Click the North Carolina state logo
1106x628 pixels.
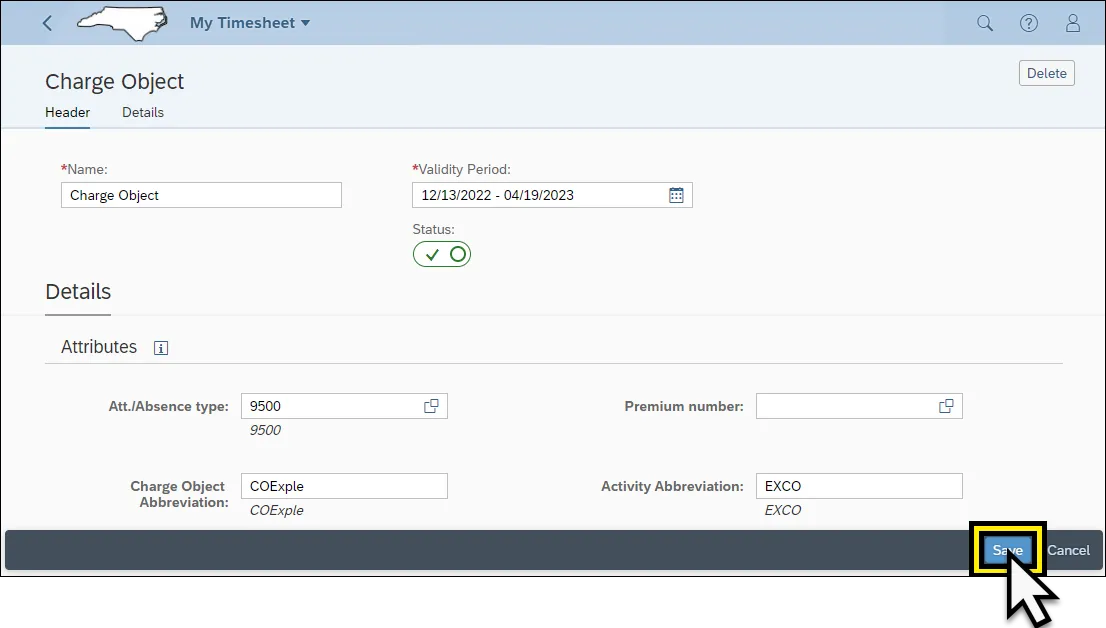point(123,23)
